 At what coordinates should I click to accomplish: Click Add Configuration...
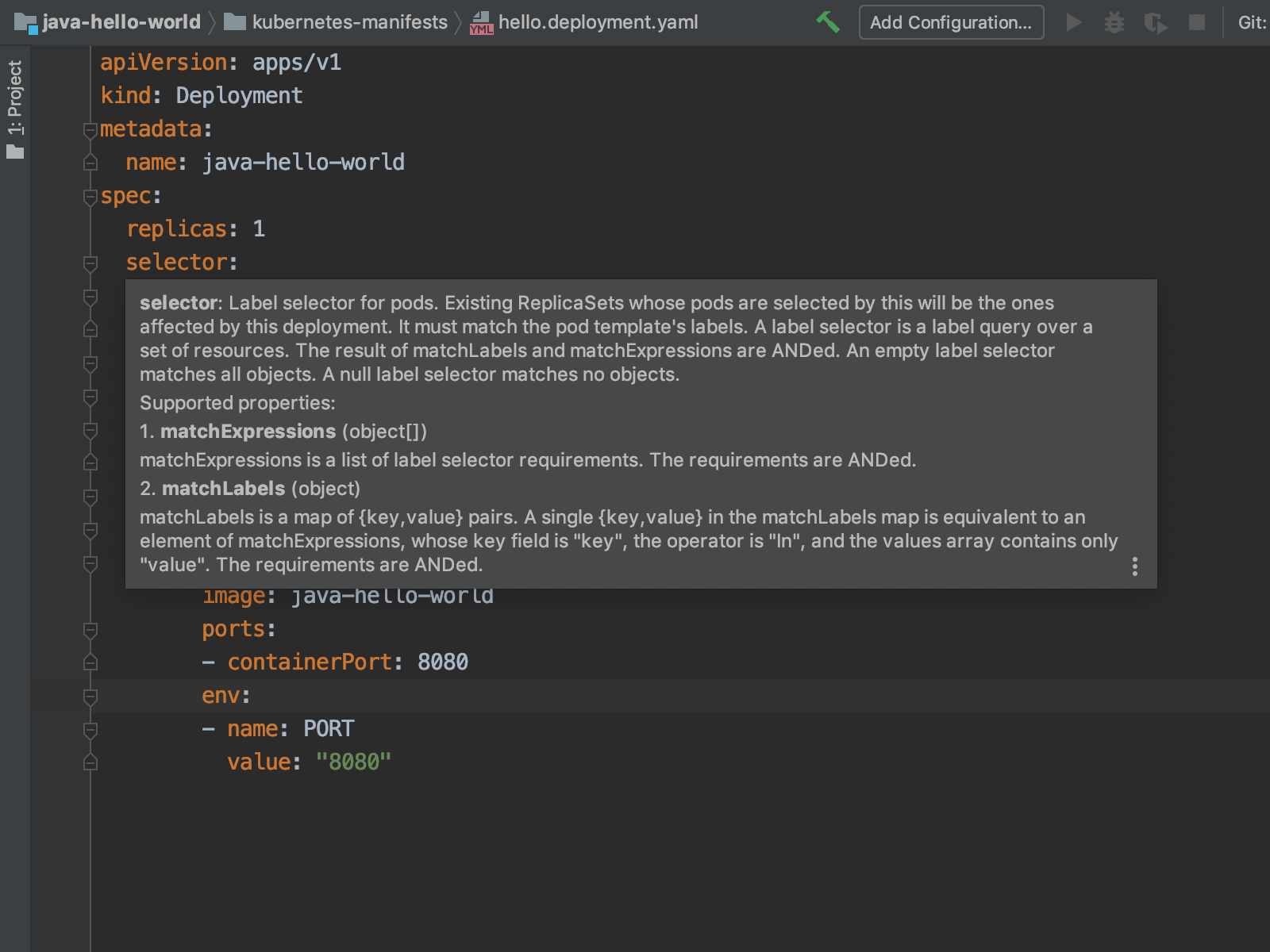[x=951, y=22]
